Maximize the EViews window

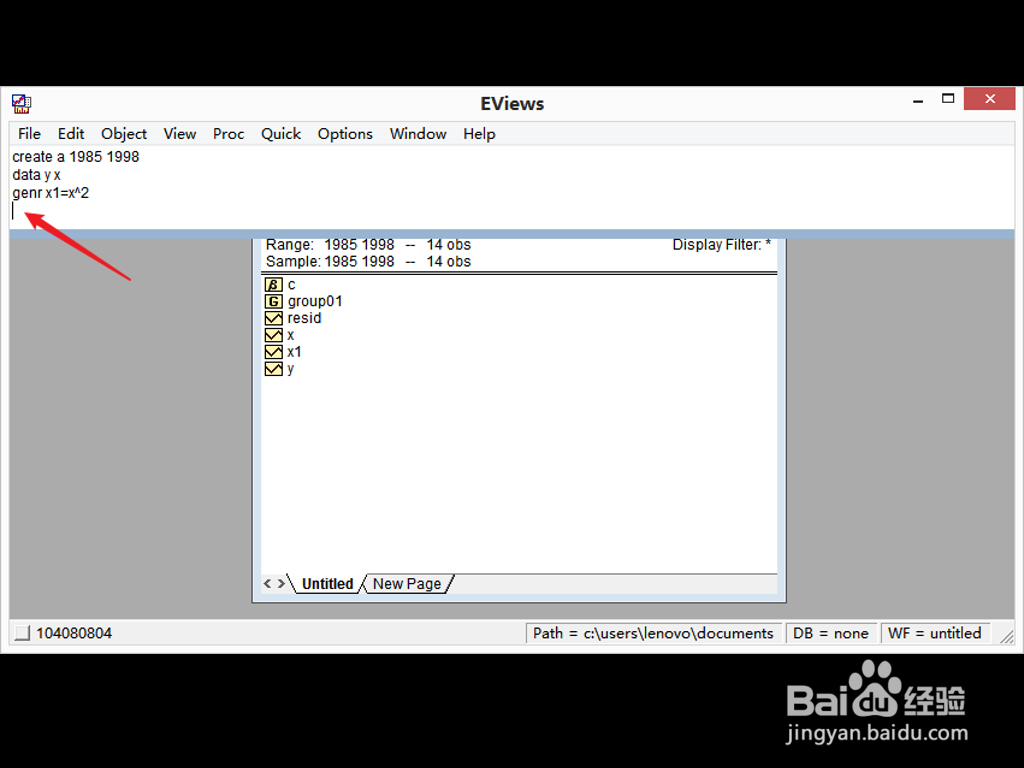(948, 99)
